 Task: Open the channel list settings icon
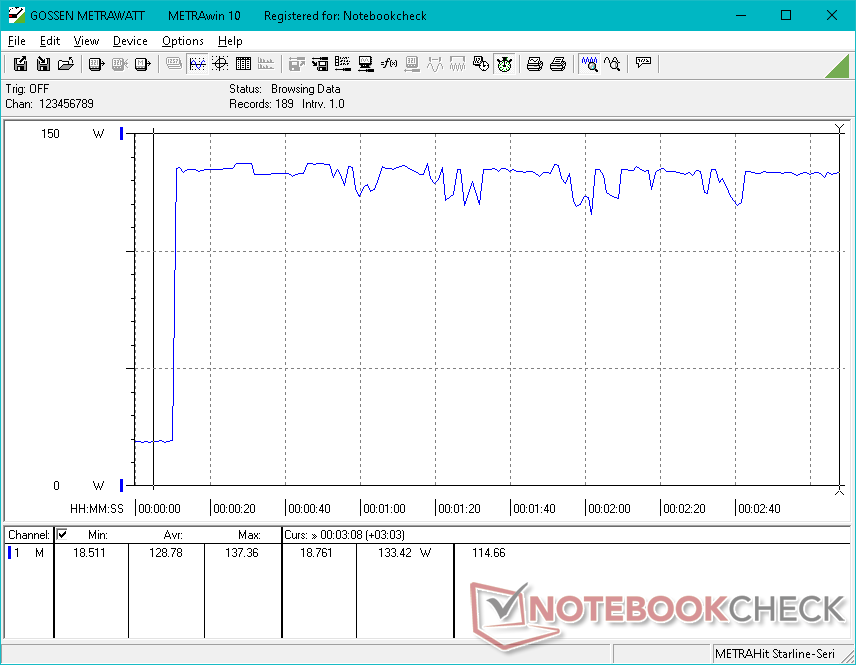click(343, 64)
